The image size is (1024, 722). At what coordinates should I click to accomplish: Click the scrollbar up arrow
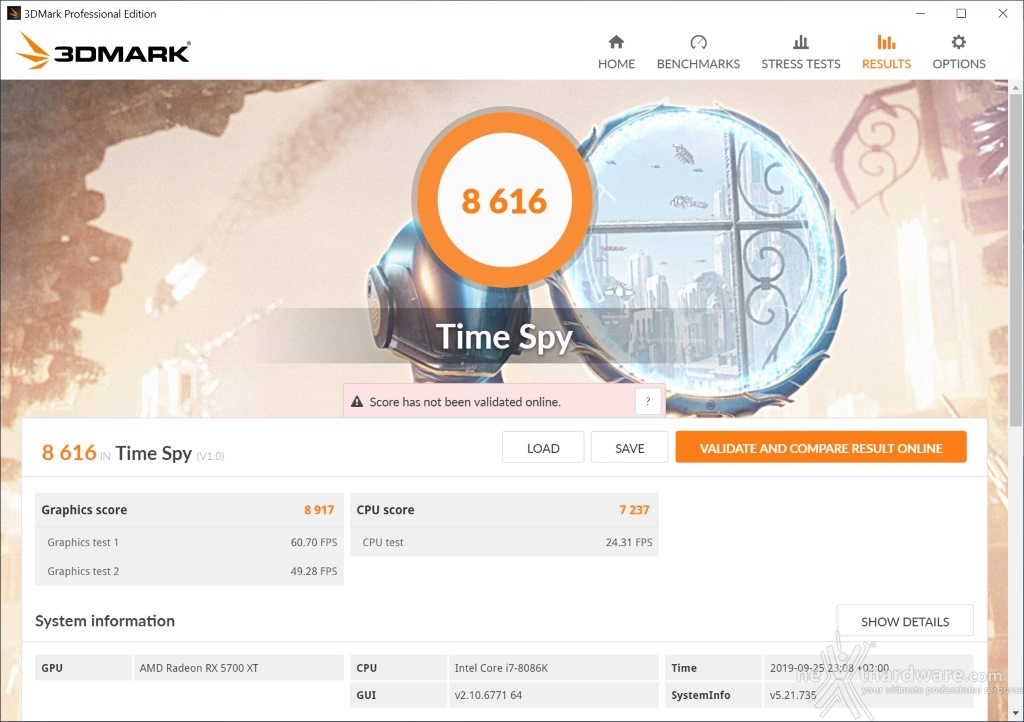[x=1016, y=87]
